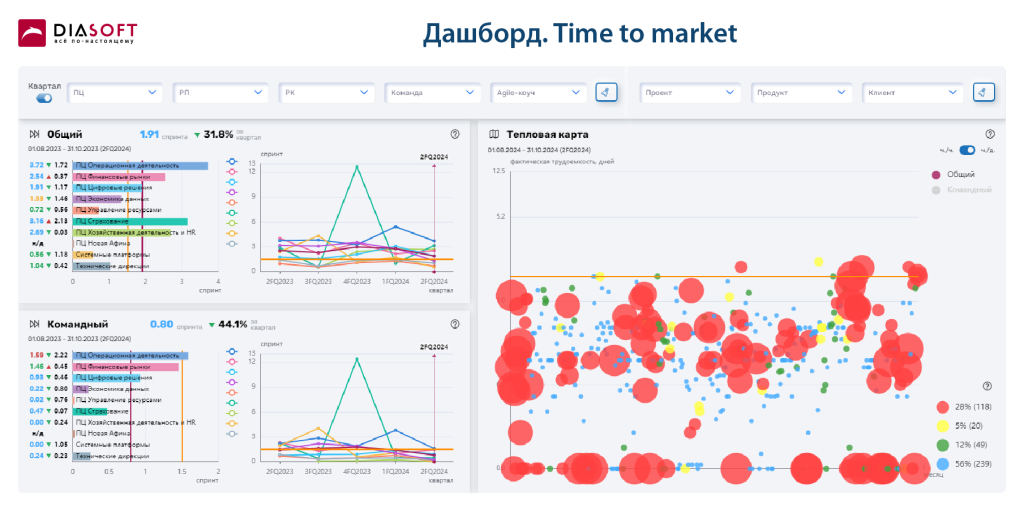Click the fast-forward icon beside Командный title
1024x513 pixels.
point(35,324)
